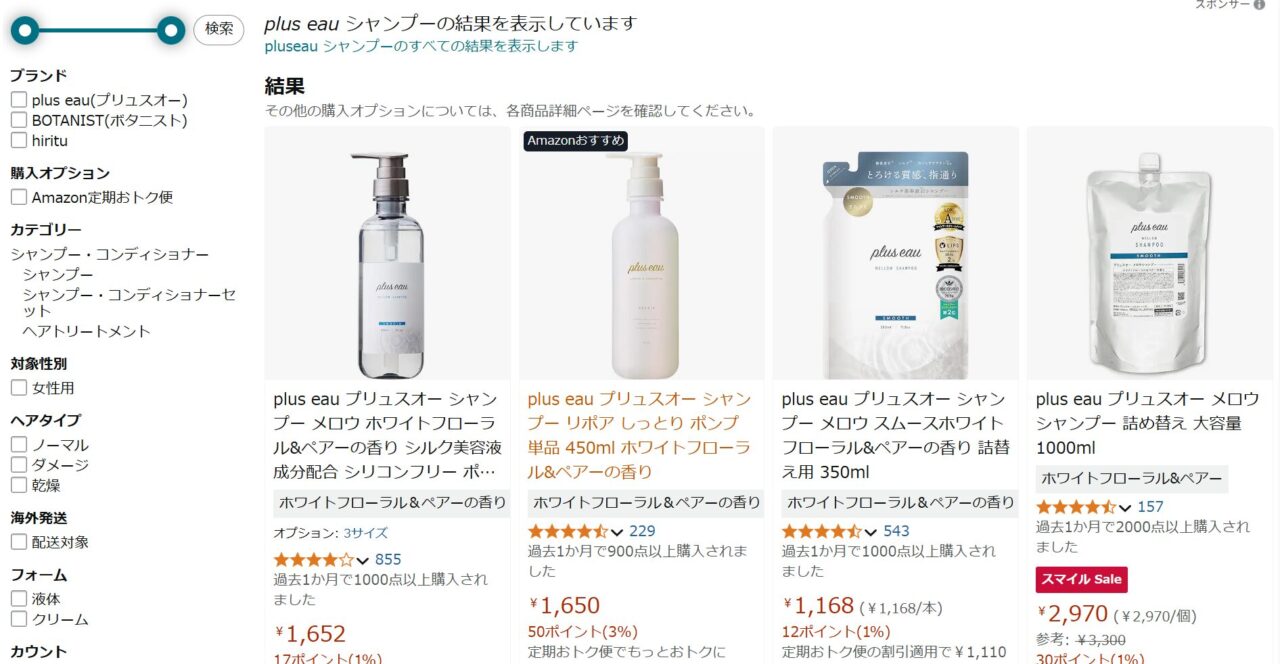Check the plus eau(プリュスオー) brand filter
This screenshot has height=664, width=1280.
(19, 100)
